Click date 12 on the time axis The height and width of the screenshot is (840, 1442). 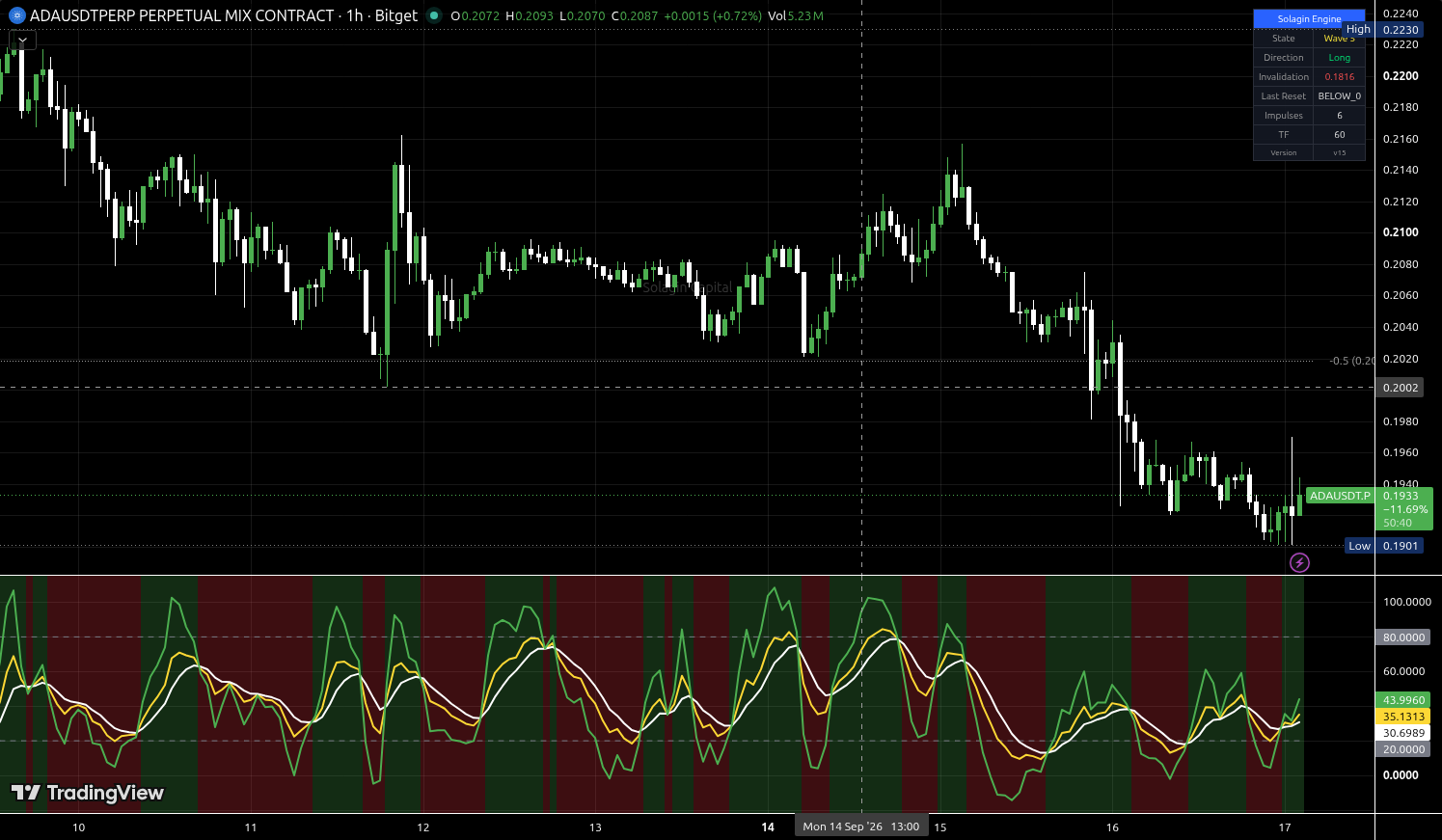point(423,827)
